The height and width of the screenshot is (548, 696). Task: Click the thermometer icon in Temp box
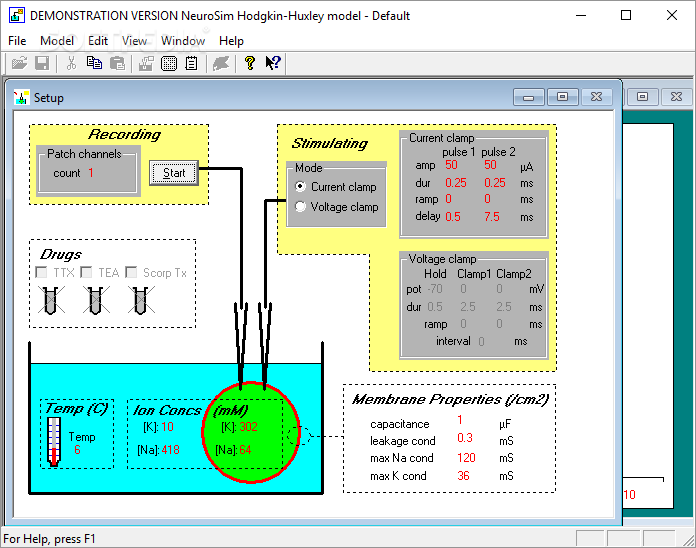pos(54,441)
